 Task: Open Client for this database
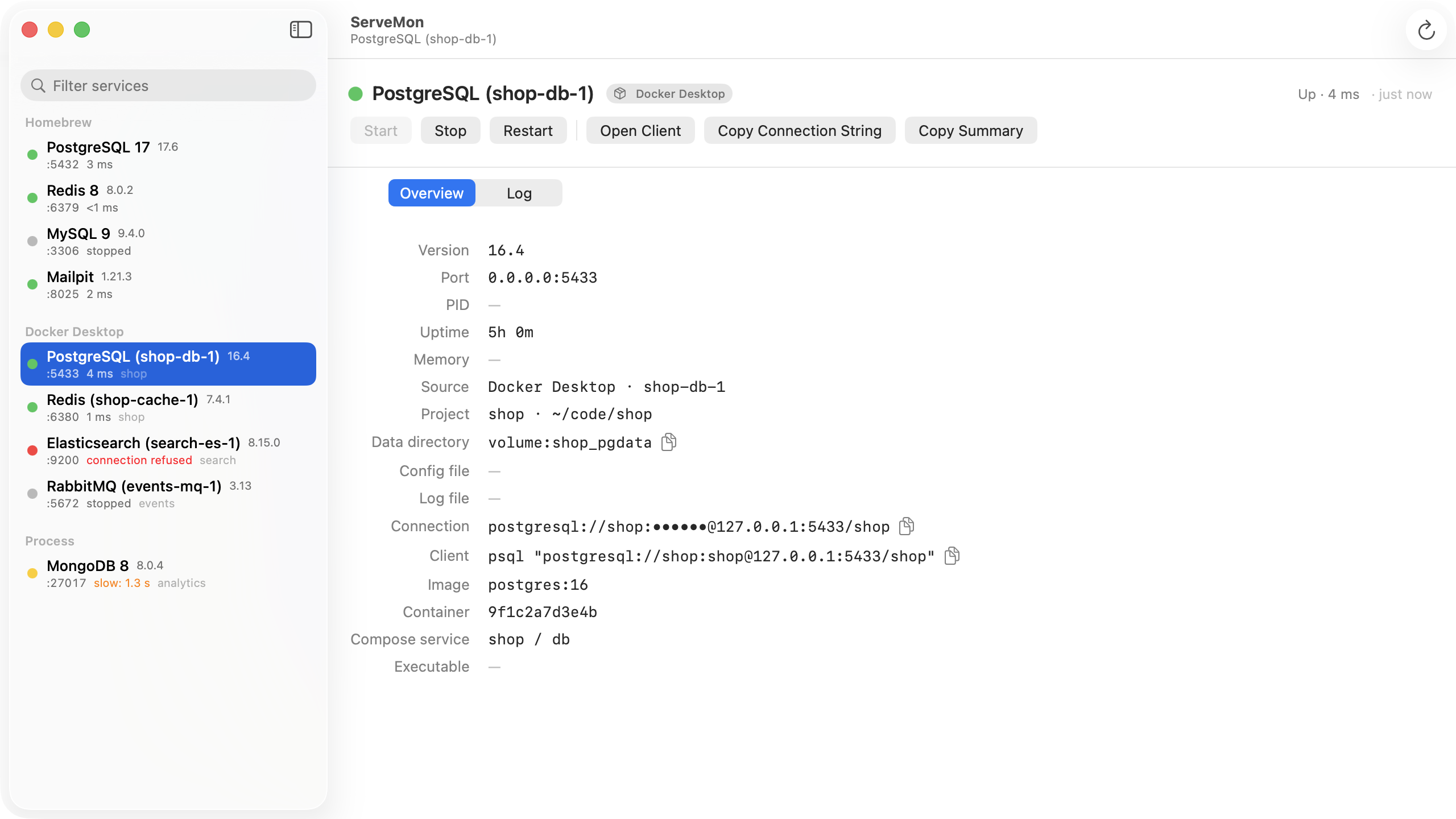click(640, 131)
